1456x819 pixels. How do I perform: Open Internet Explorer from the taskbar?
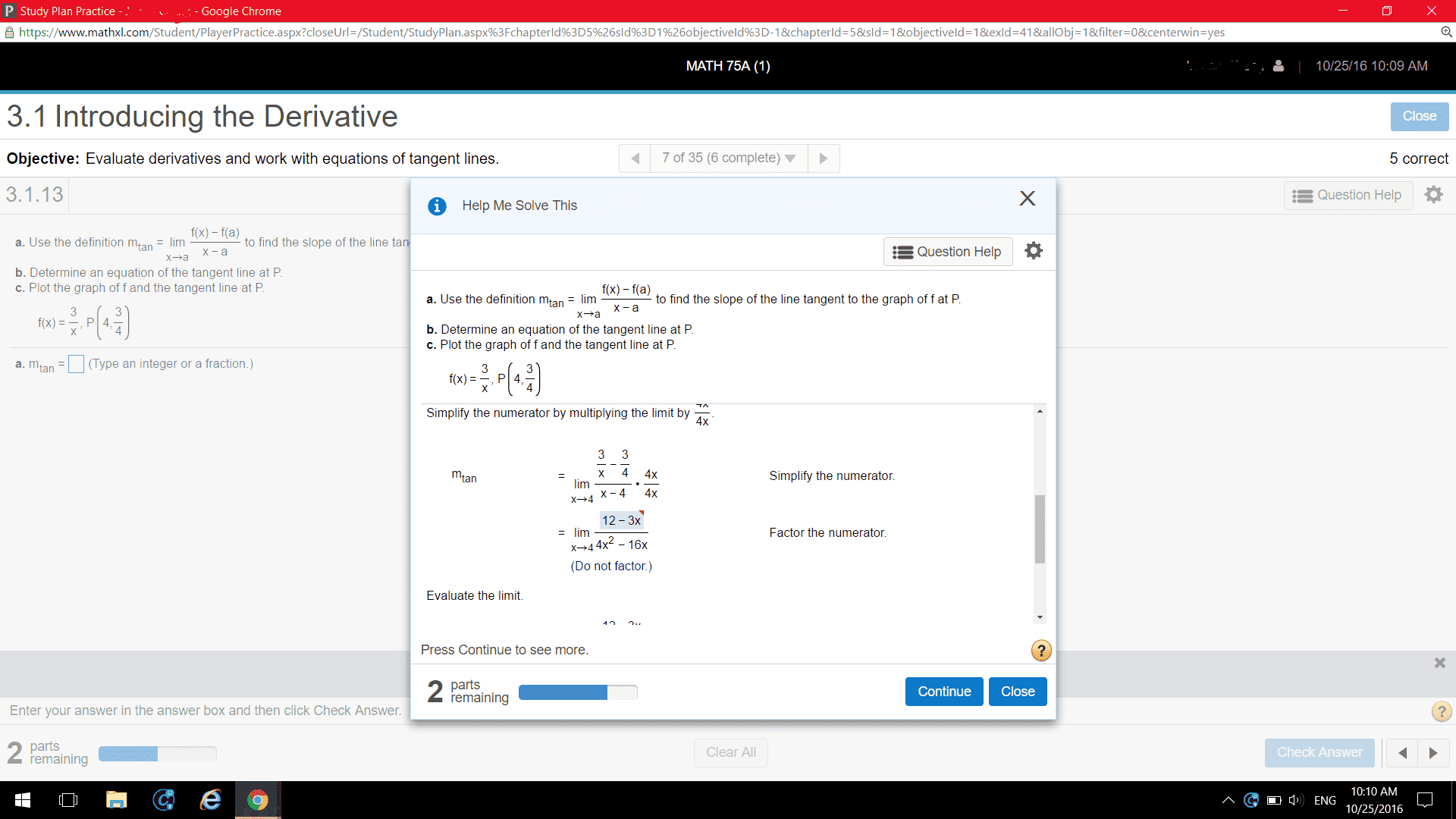[x=210, y=800]
